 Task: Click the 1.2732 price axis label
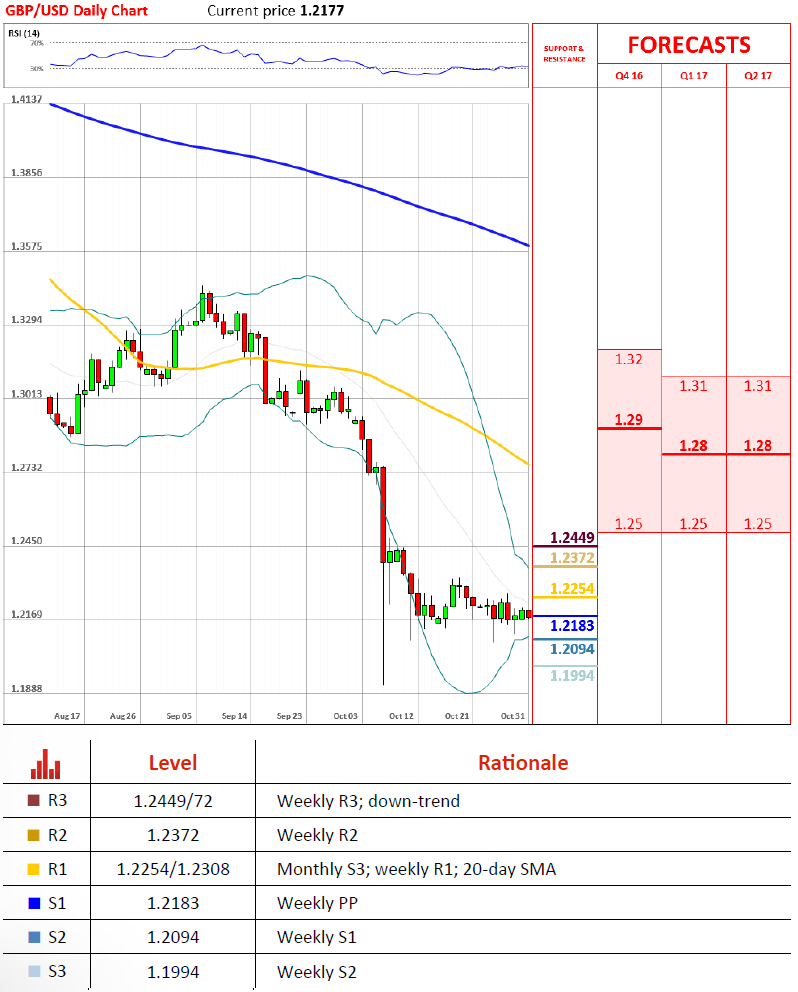[27, 468]
